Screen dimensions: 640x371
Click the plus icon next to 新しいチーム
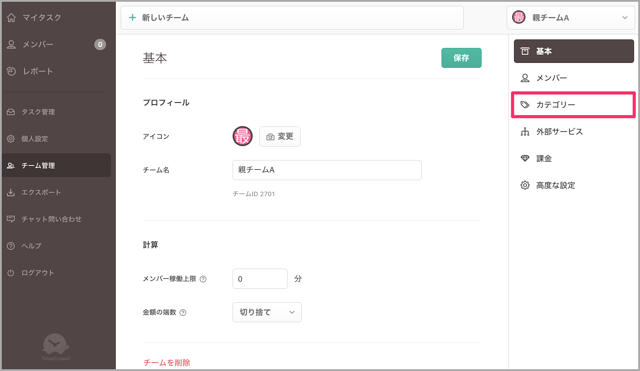coord(132,18)
